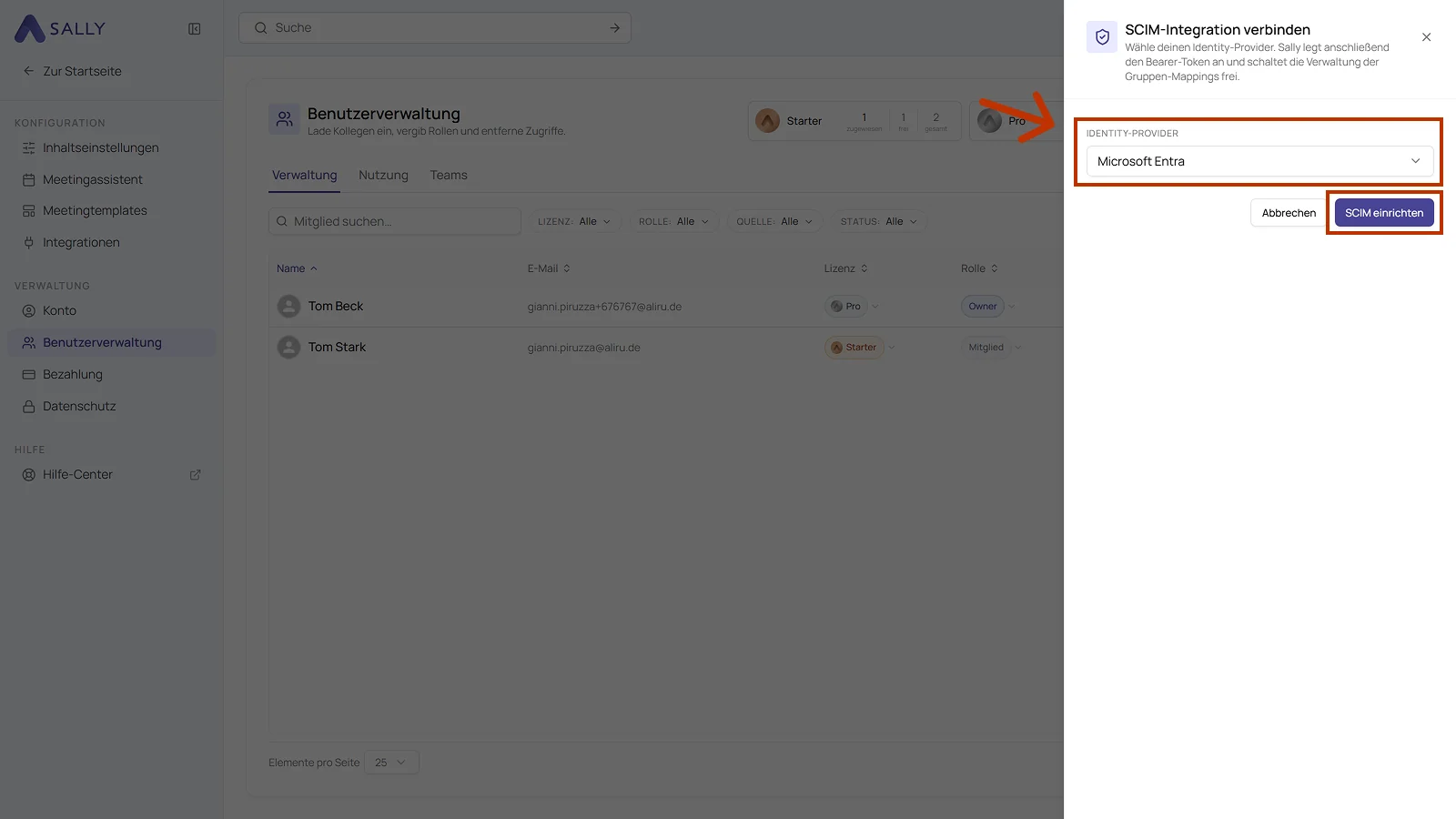Viewport: 1456px width, 819px height.
Task: Open the Status filter dropdown
Action: pyautogui.click(x=879, y=221)
